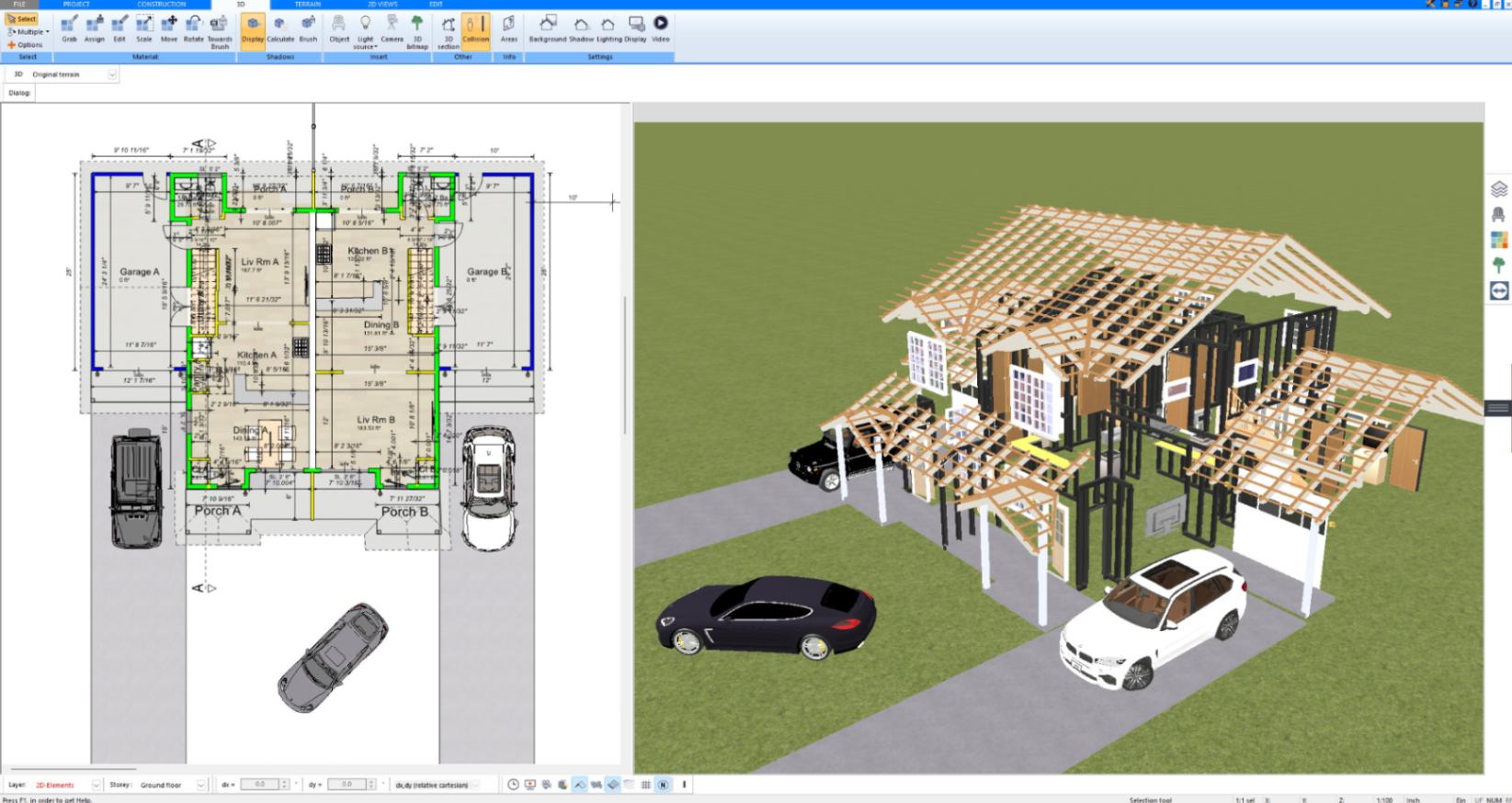Open the Light source dropdown
The height and width of the screenshot is (803, 1512).
(x=366, y=31)
